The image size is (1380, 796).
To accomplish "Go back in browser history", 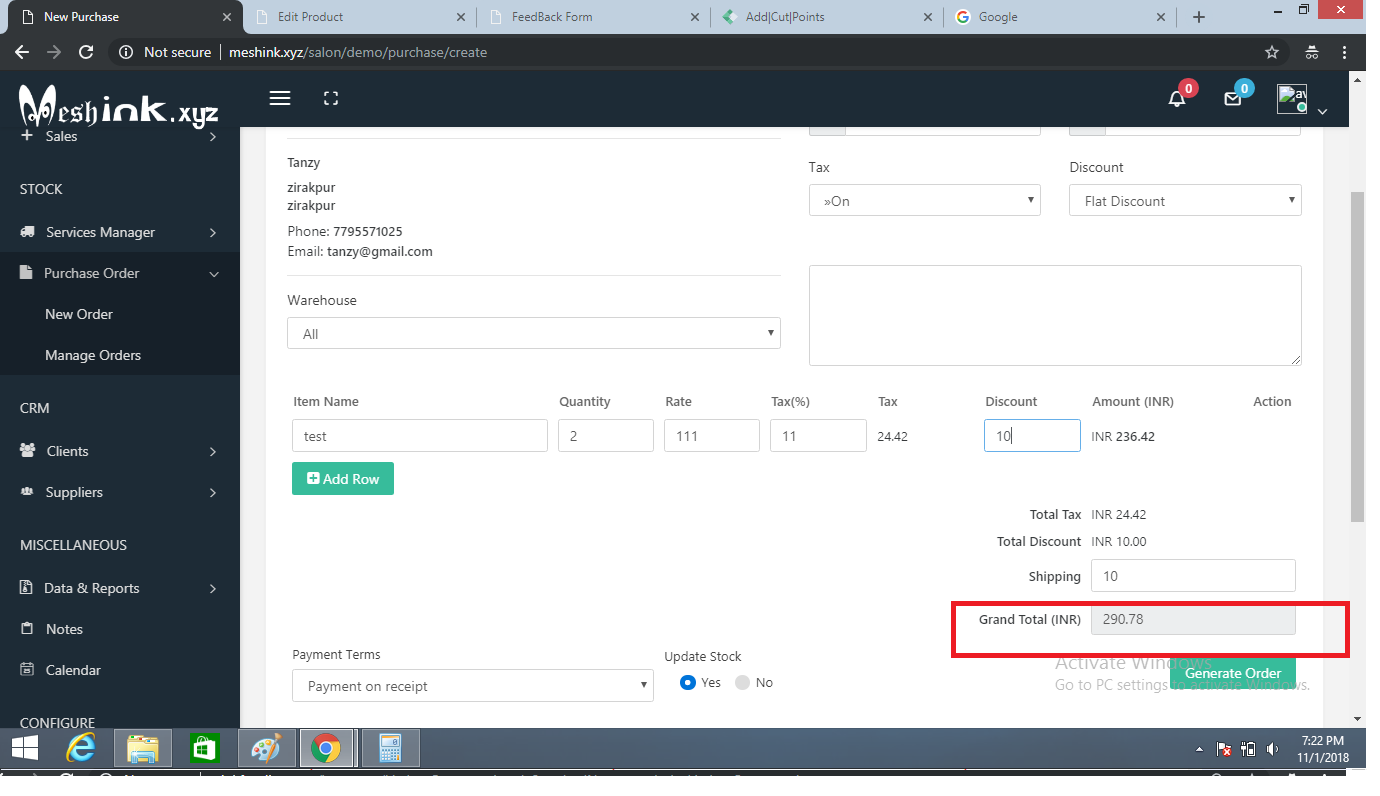I will (22, 52).
